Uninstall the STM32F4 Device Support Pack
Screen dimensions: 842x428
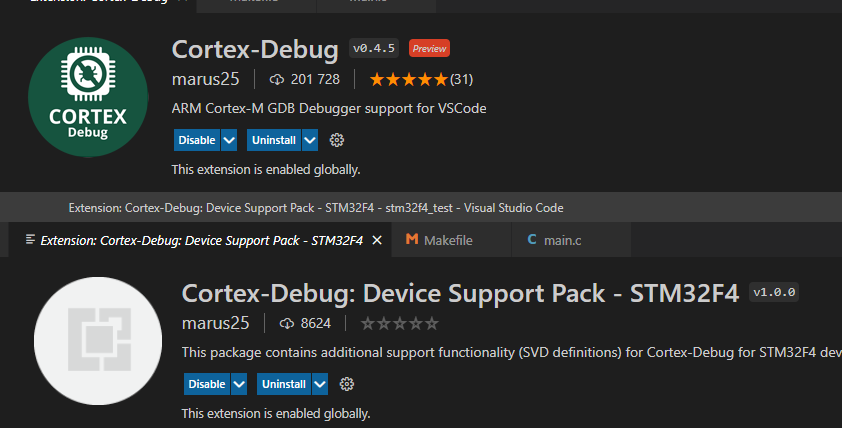tap(284, 384)
